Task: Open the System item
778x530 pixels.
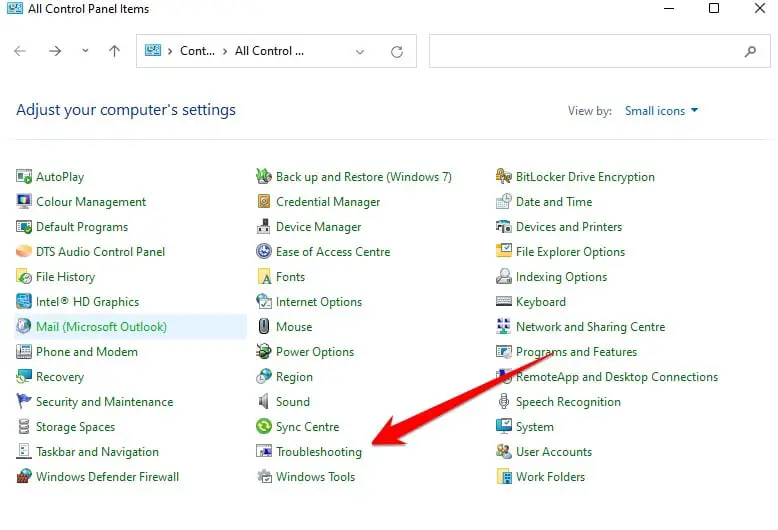Action: click(x=535, y=427)
